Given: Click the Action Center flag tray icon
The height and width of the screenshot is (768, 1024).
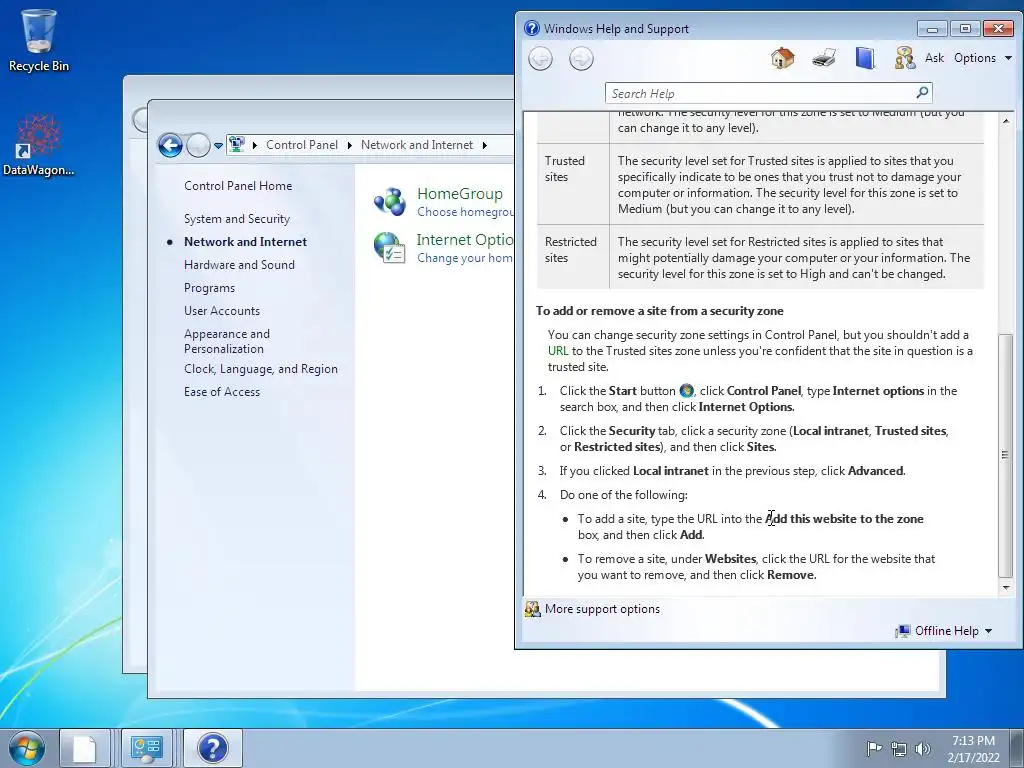Looking at the screenshot, I should click(x=874, y=748).
